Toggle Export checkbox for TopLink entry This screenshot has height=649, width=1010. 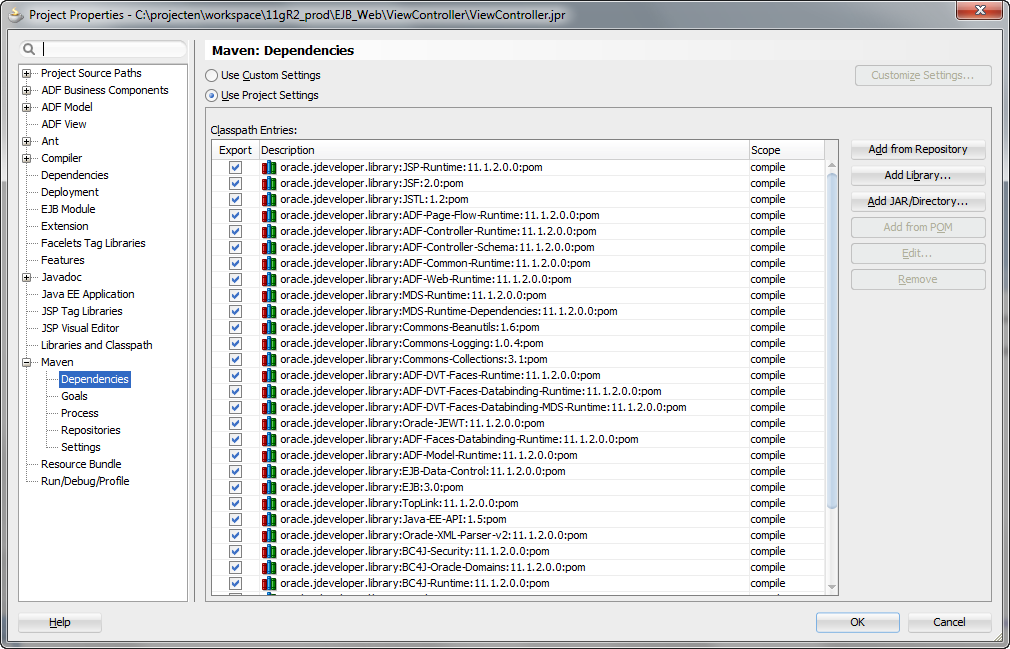(x=236, y=503)
